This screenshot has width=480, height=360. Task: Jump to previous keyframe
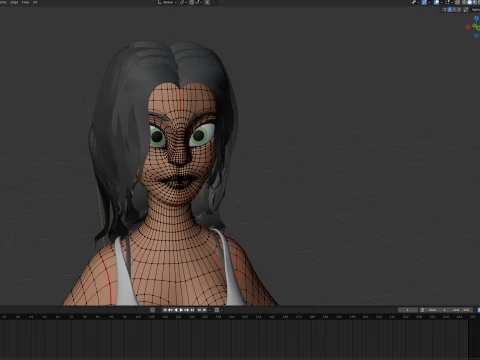point(170,310)
